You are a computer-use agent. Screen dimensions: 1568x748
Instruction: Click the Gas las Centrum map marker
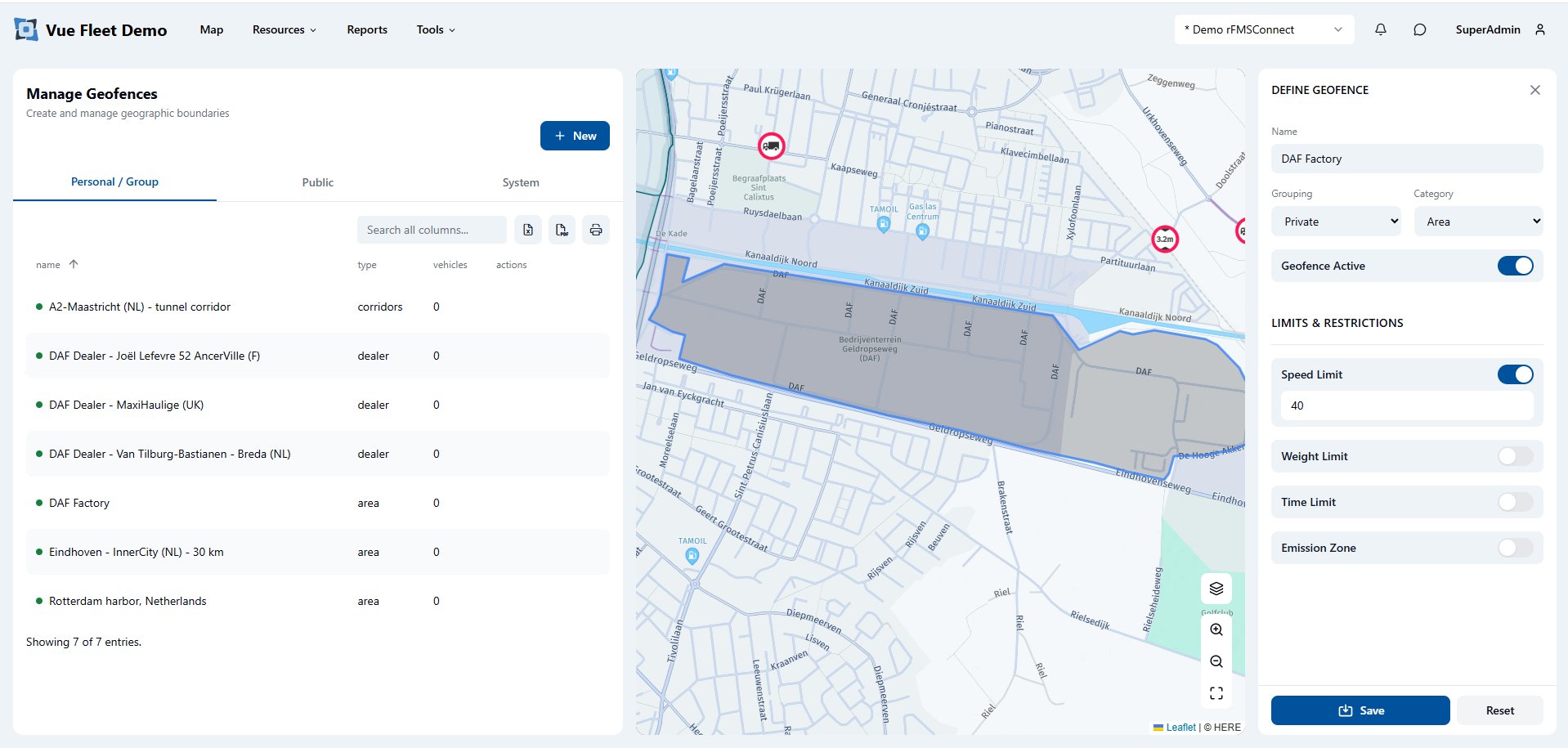pos(922,231)
